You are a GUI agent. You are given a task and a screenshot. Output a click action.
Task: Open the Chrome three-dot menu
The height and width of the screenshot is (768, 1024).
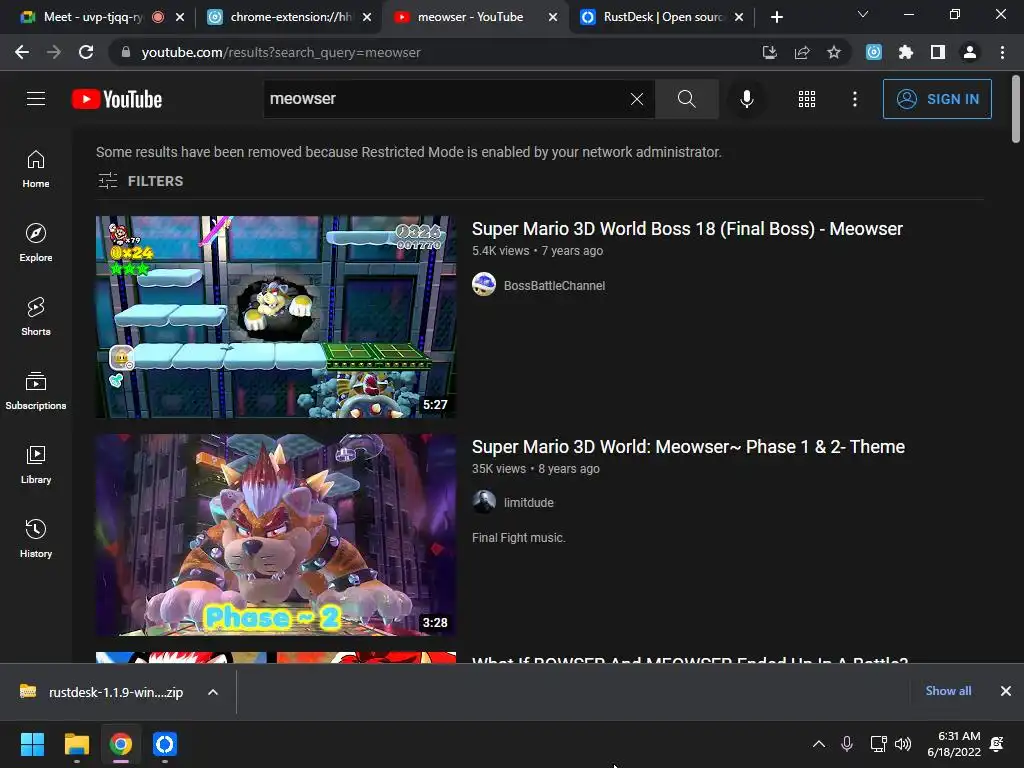click(x=1002, y=52)
